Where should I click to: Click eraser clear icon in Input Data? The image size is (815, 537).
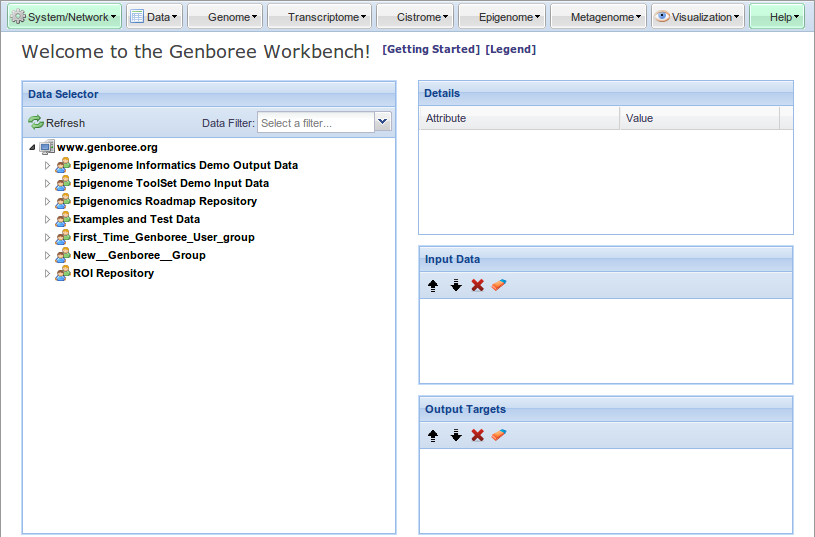tap(500, 285)
